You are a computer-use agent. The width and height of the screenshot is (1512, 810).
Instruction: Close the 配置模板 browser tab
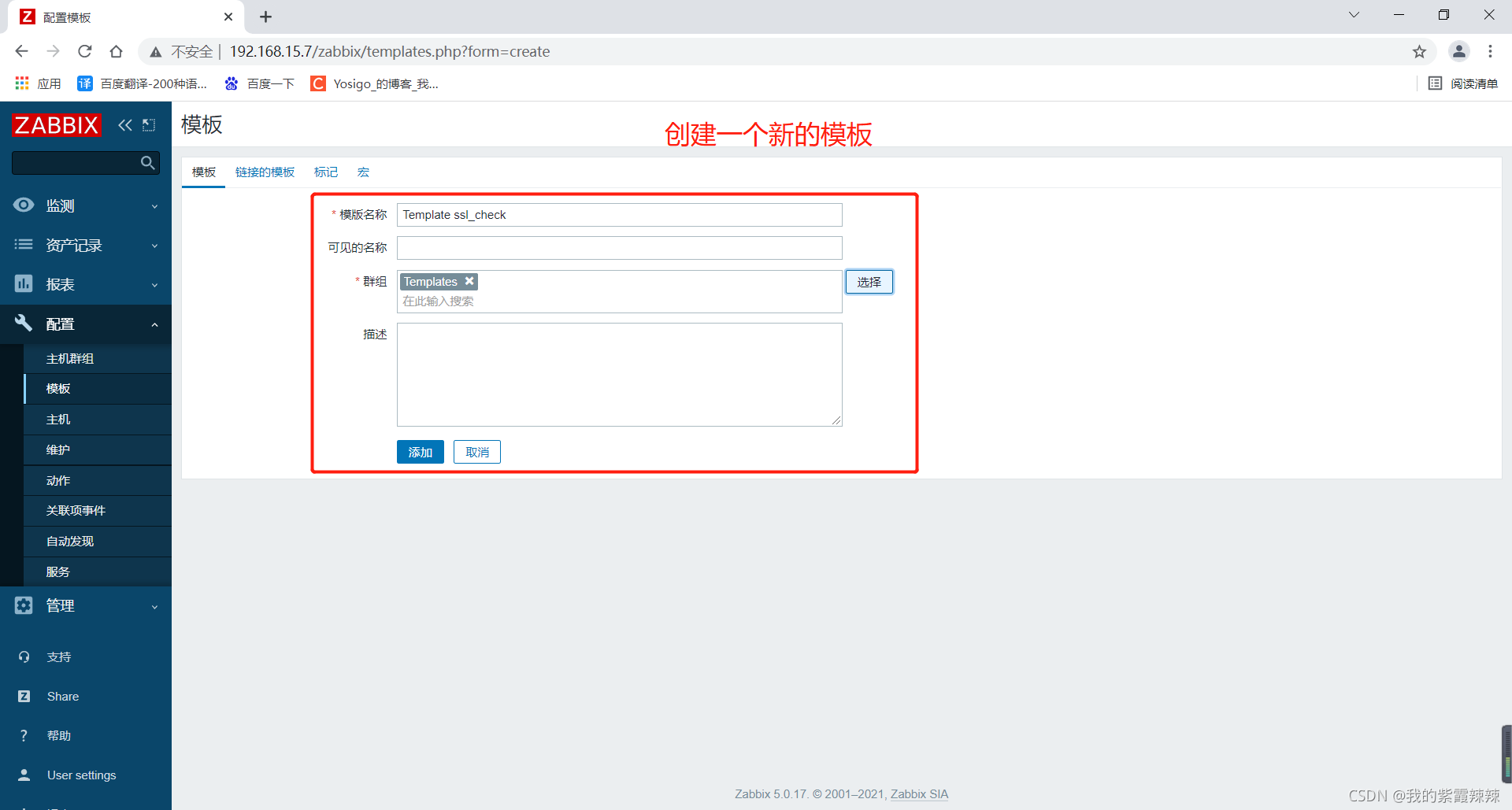[x=228, y=17]
